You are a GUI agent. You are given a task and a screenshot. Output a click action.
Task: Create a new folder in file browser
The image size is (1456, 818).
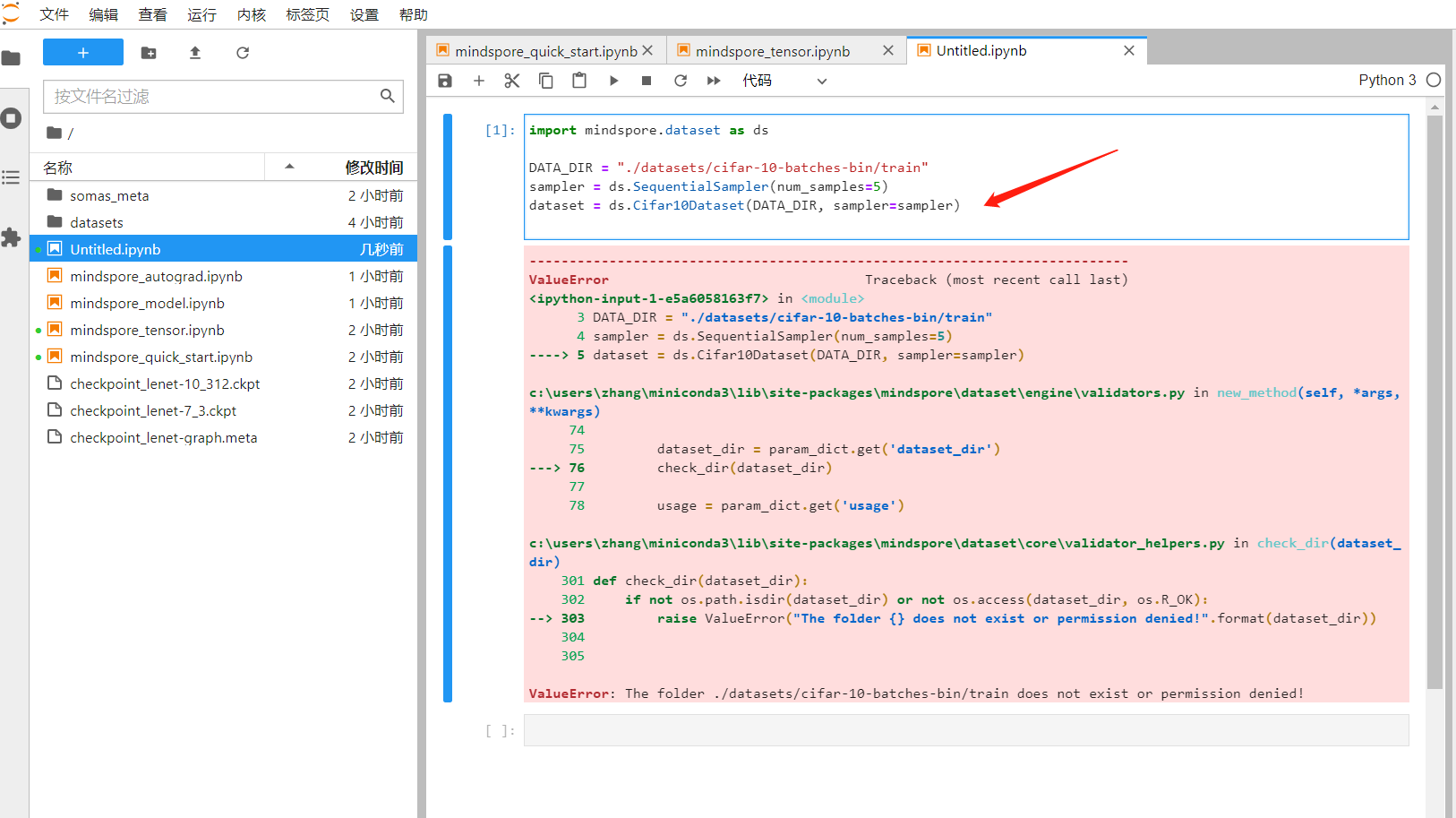(149, 53)
